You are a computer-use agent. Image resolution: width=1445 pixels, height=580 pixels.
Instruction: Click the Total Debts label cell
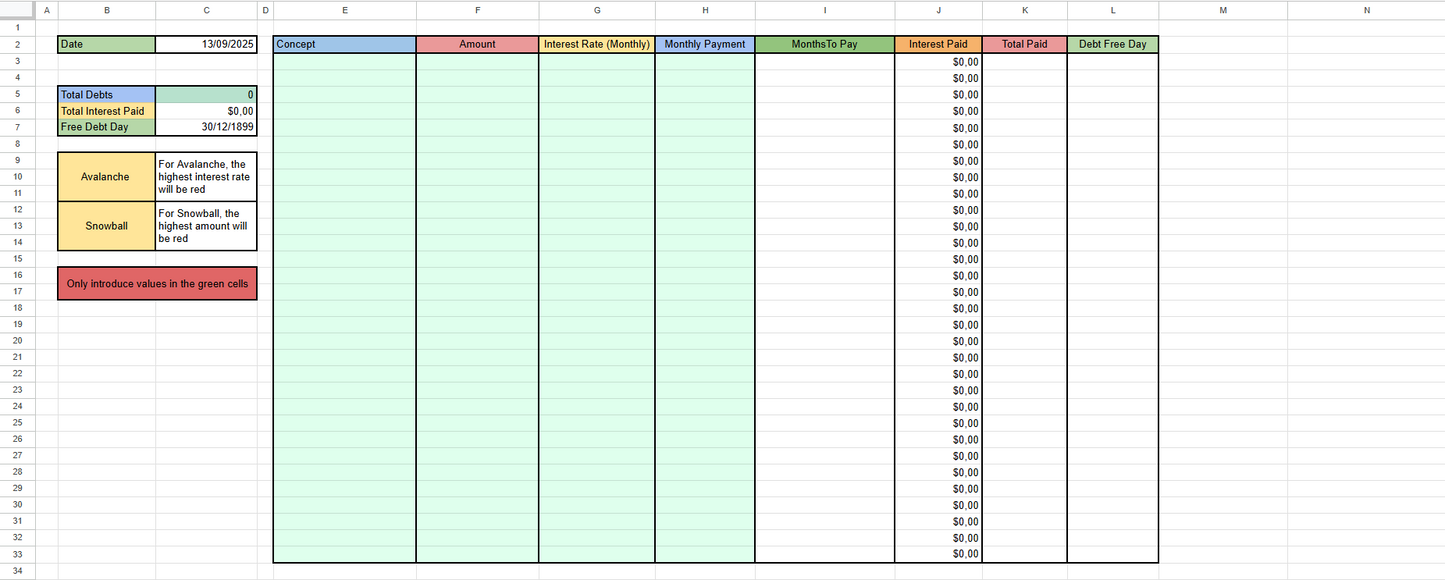point(107,95)
